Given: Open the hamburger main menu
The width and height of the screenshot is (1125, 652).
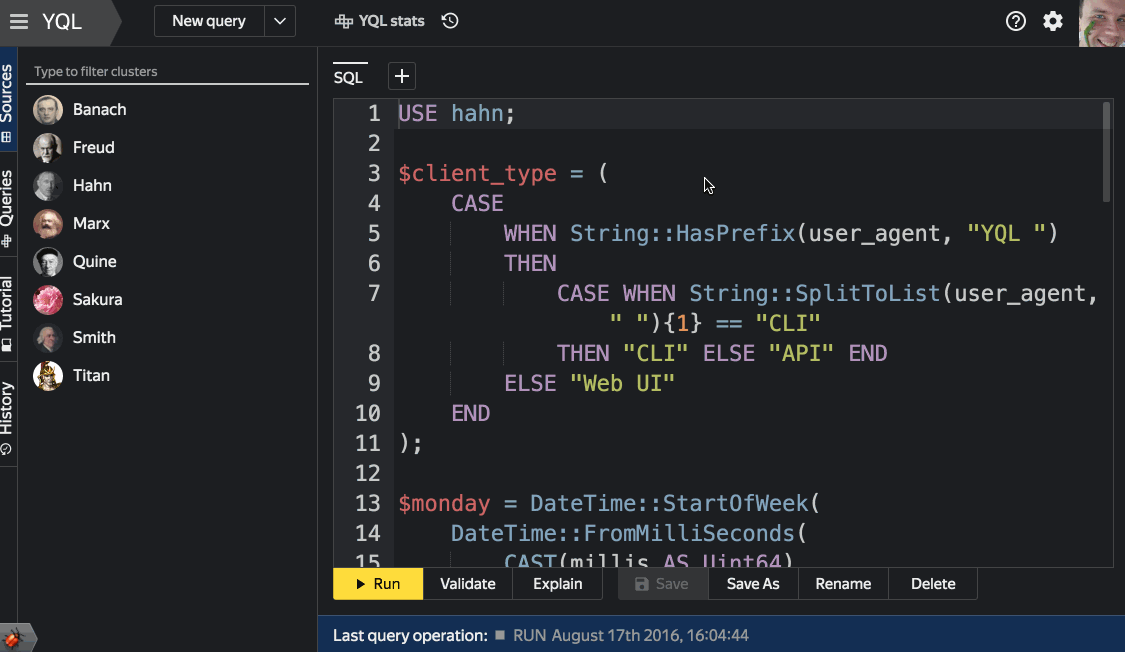Looking at the screenshot, I should [x=19, y=22].
